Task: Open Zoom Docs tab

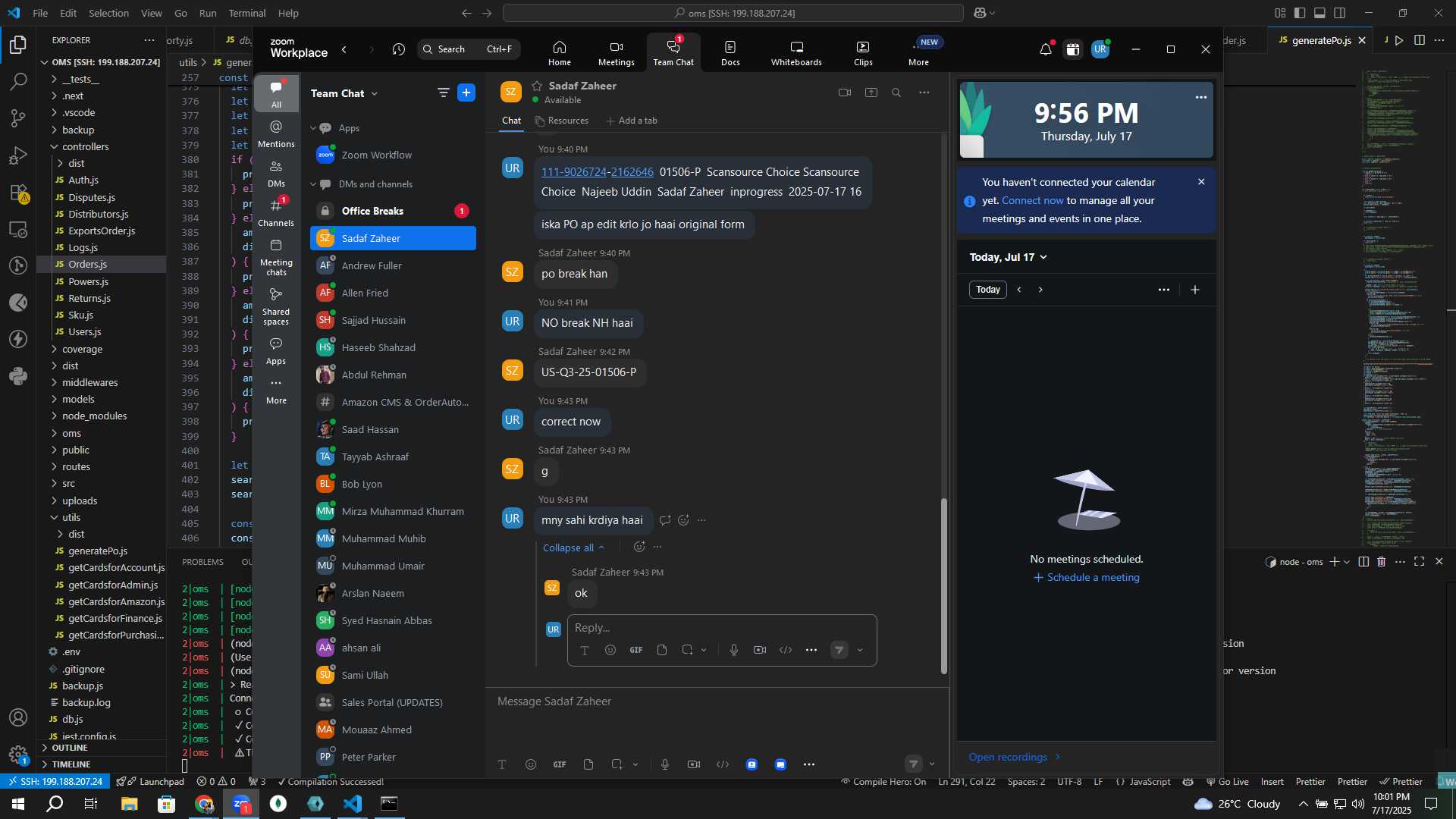Action: point(730,52)
